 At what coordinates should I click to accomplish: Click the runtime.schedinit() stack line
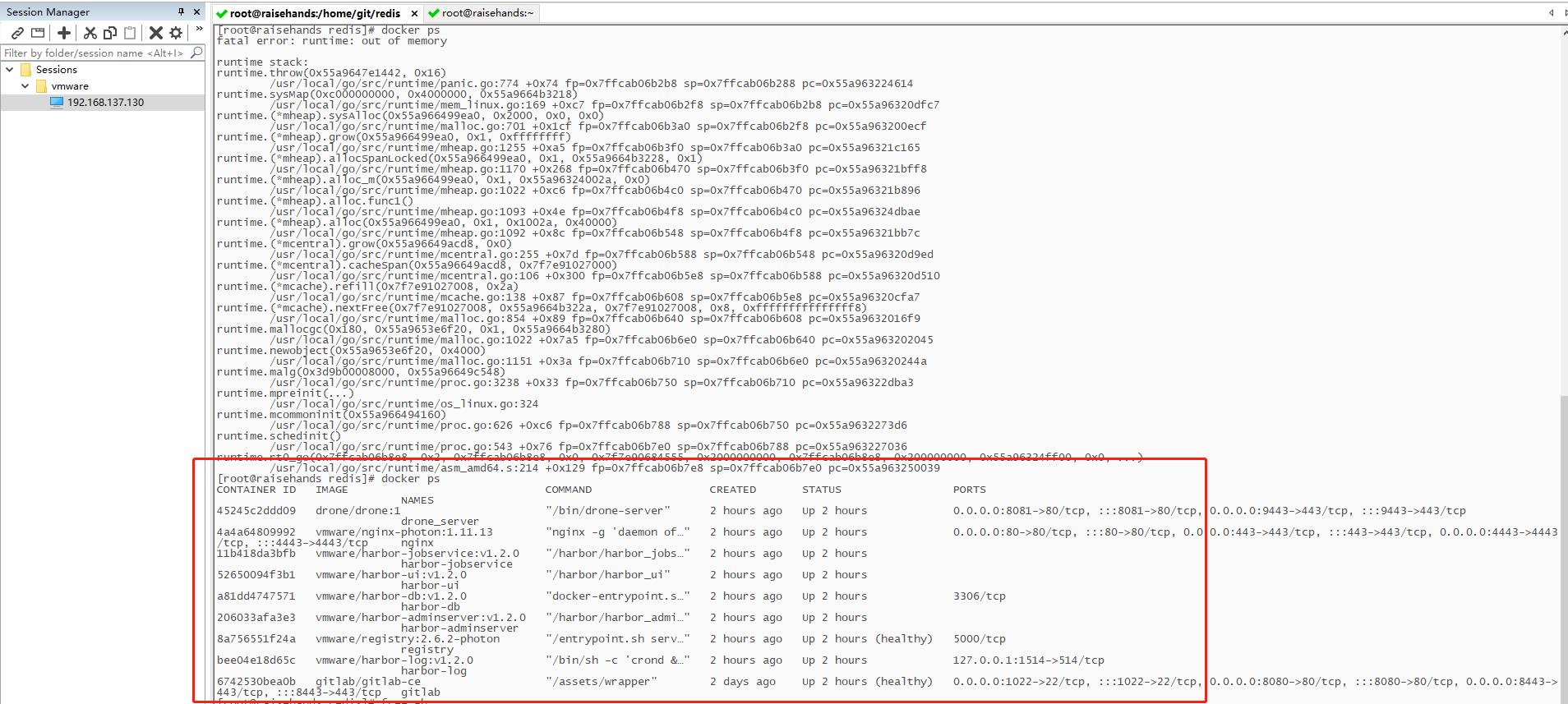click(279, 436)
